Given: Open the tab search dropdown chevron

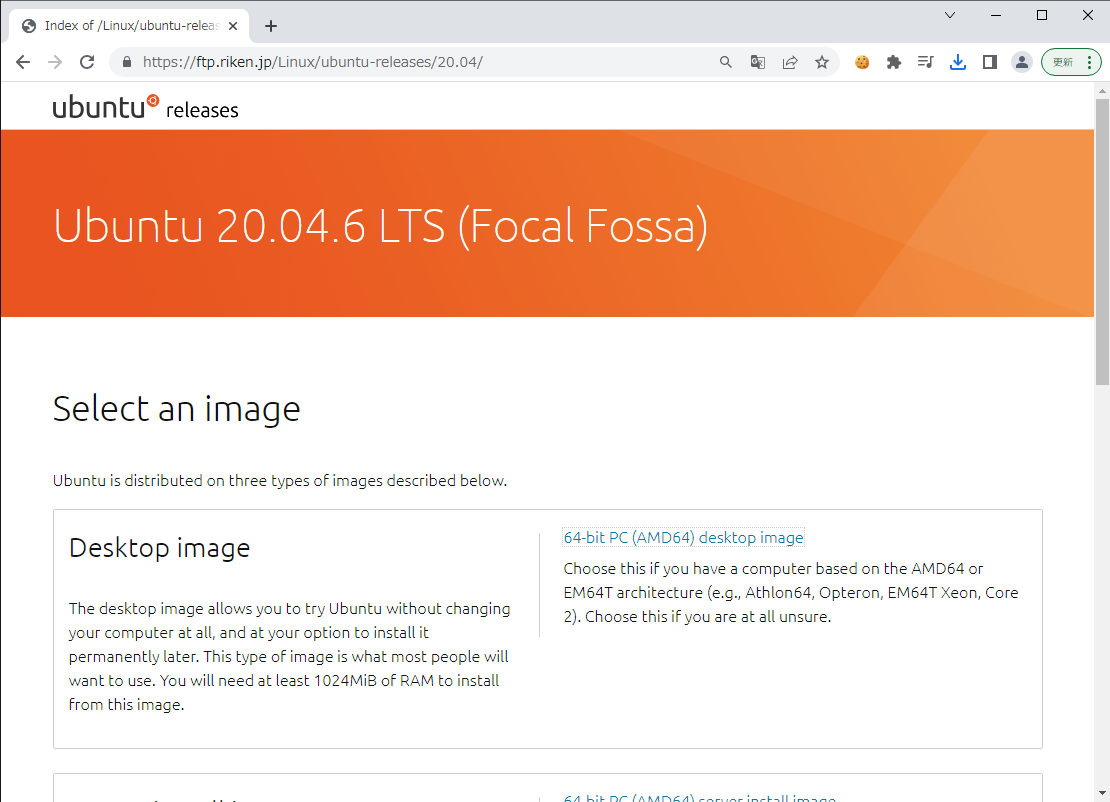Looking at the screenshot, I should tap(950, 15).
